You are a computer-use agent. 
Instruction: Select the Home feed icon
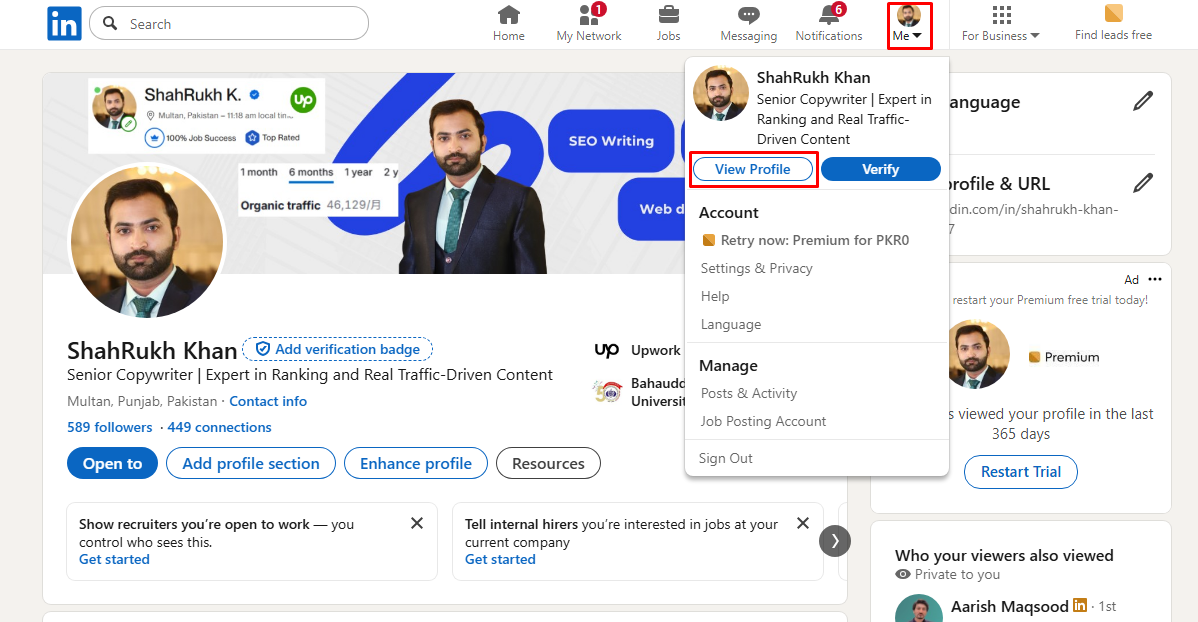pyautogui.click(x=508, y=22)
